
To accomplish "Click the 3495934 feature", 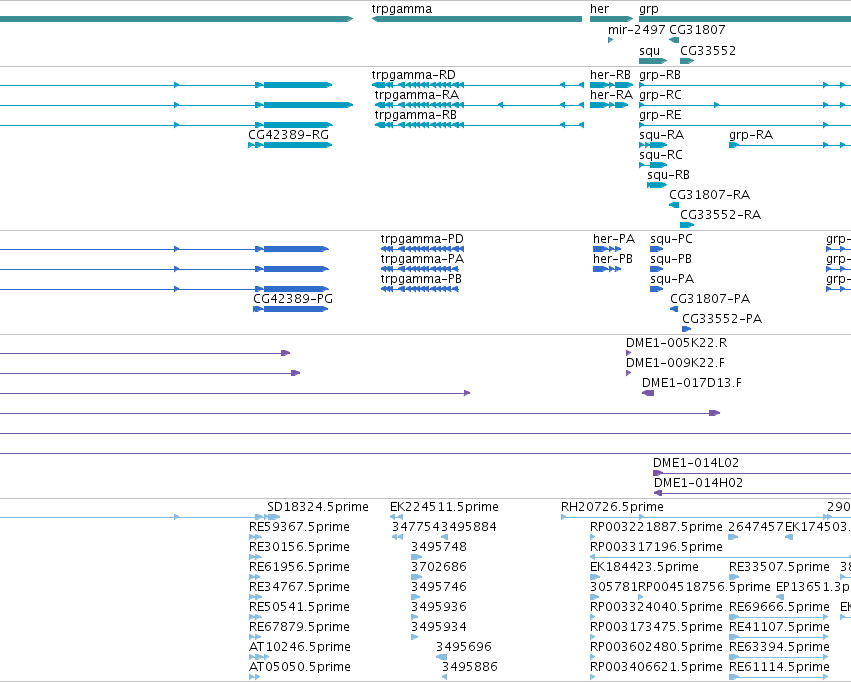I will [x=415, y=638].
